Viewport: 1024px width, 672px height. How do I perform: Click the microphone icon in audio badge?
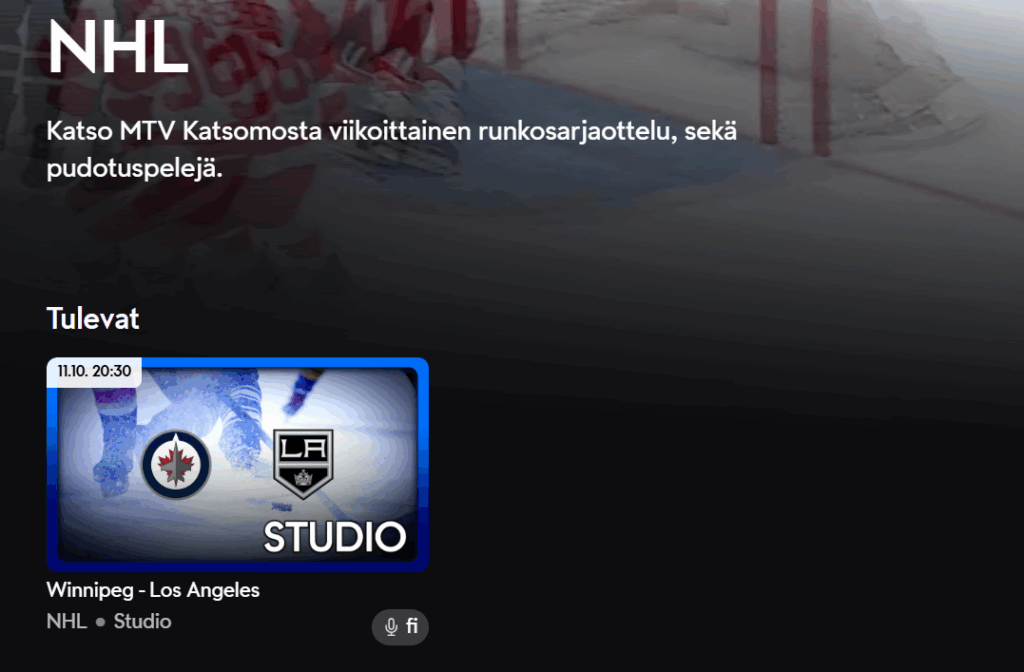pyautogui.click(x=391, y=627)
